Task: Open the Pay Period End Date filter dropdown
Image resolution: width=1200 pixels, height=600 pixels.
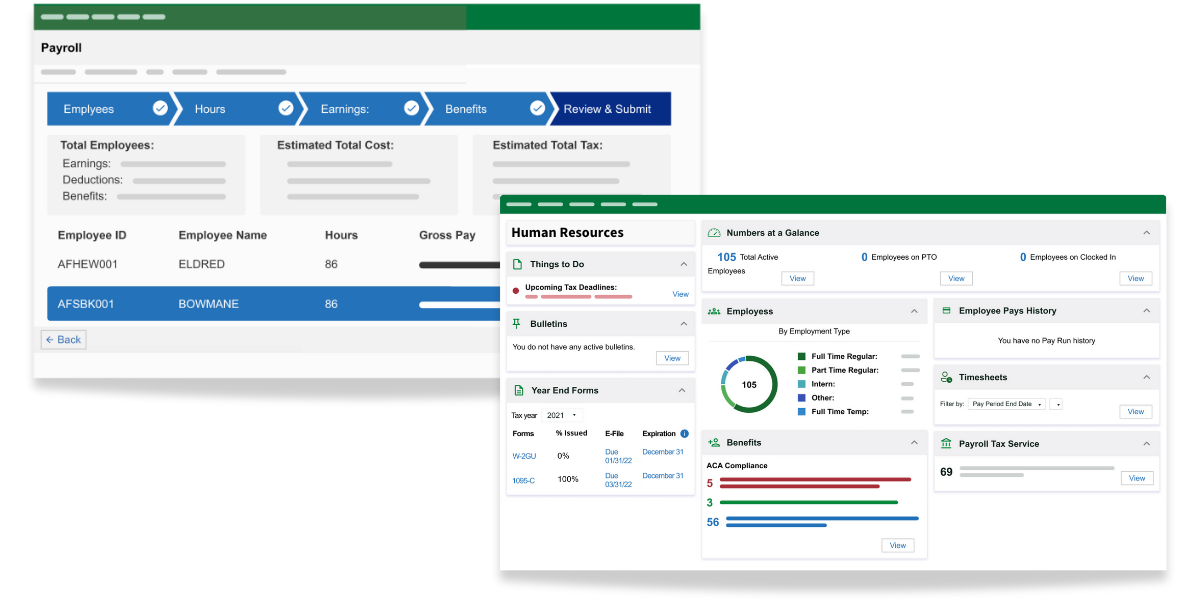Action: (x=1006, y=403)
